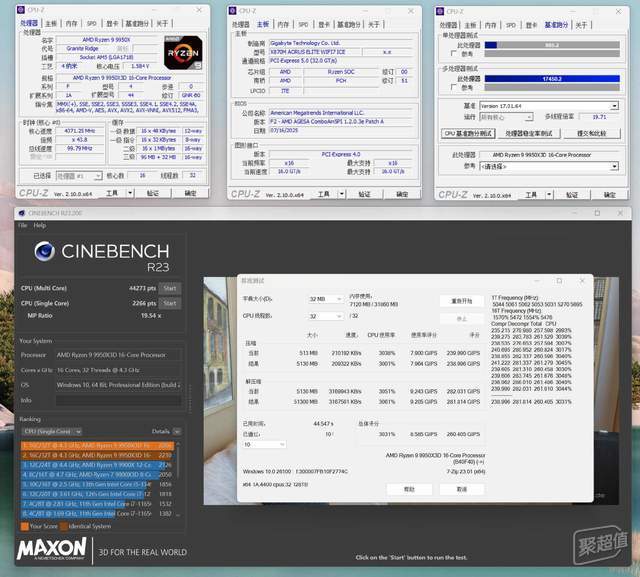Click the single-thread score bar 893.2

coord(552,45)
